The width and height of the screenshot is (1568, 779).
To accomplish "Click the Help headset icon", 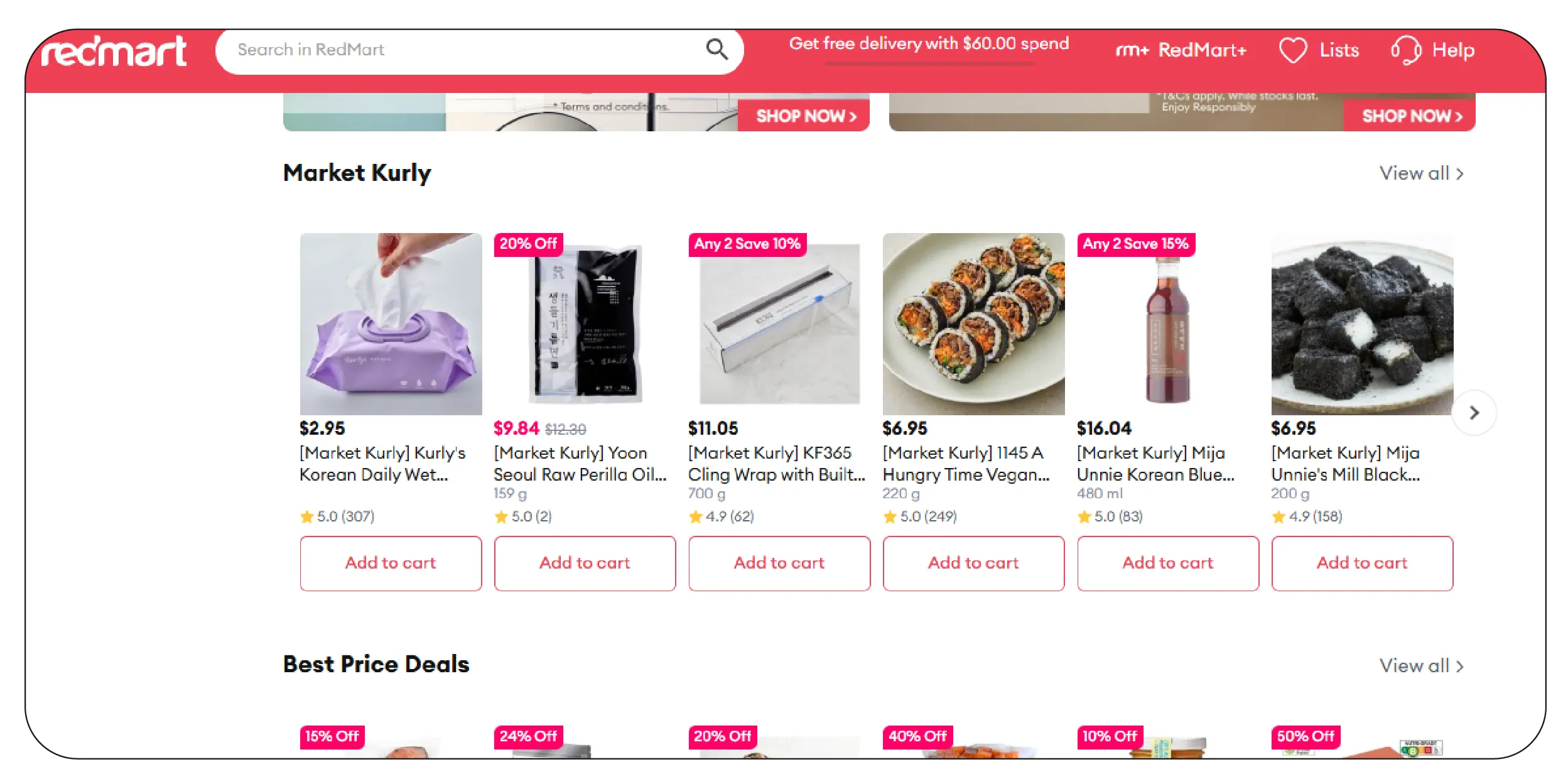I will point(1405,50).
